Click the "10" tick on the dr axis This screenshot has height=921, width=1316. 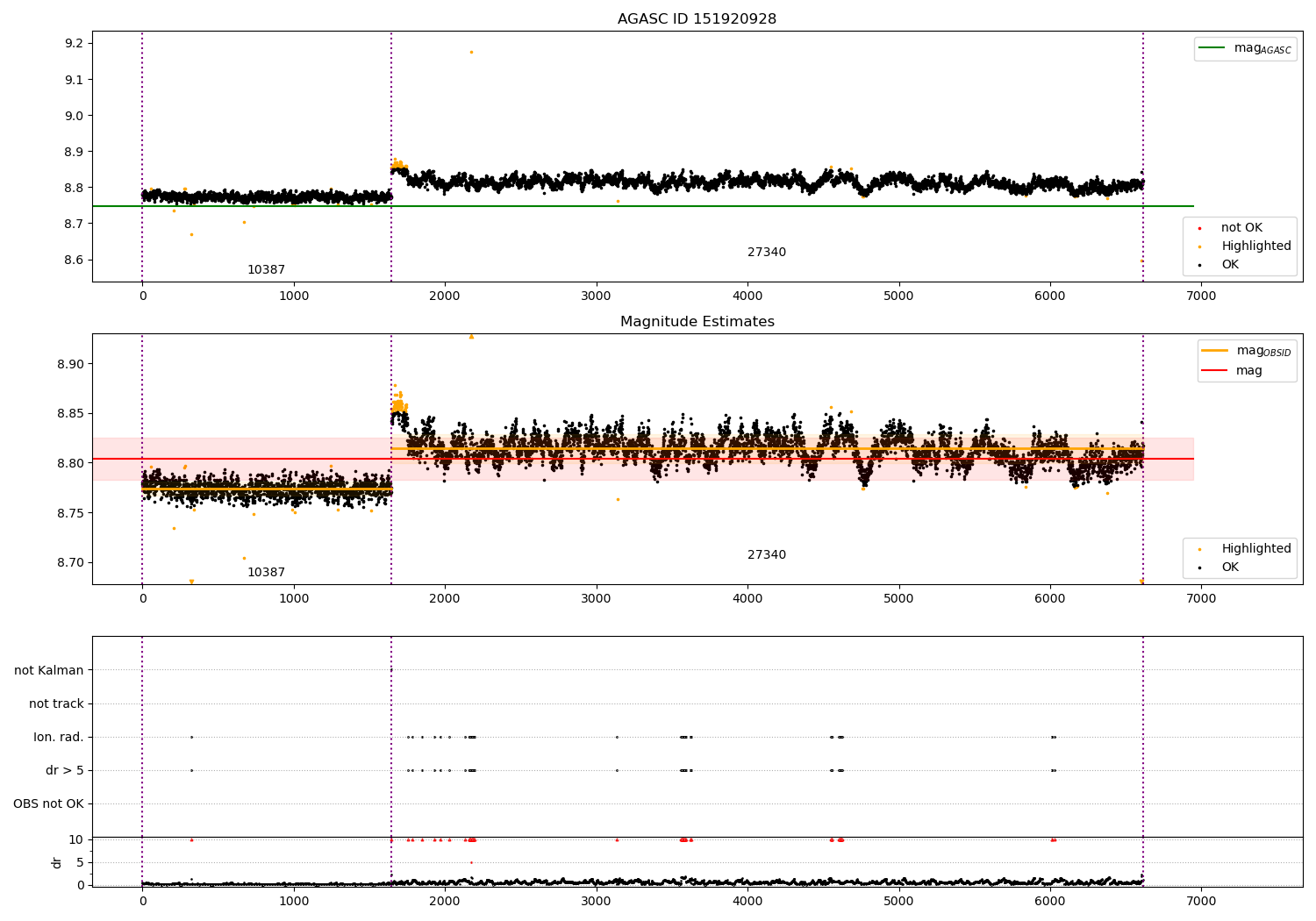(x=76, y=840)
